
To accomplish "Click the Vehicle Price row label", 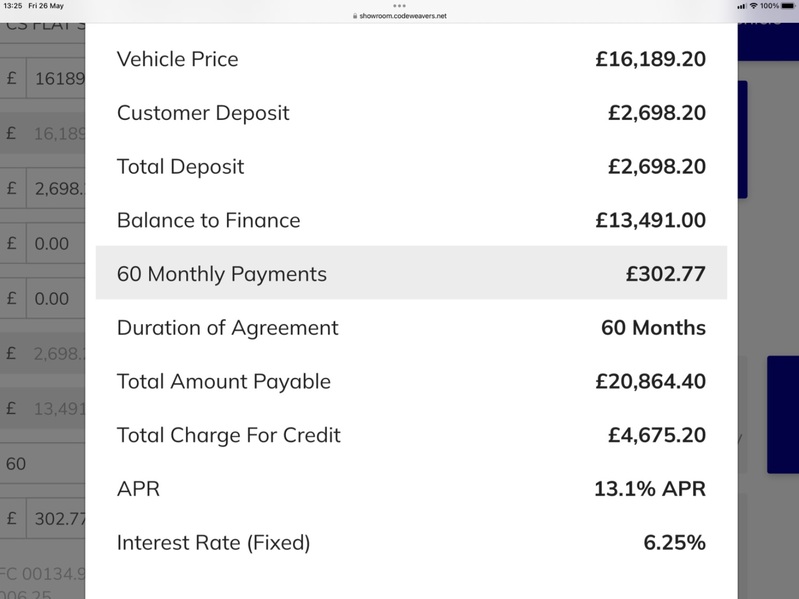I will 177,59.
